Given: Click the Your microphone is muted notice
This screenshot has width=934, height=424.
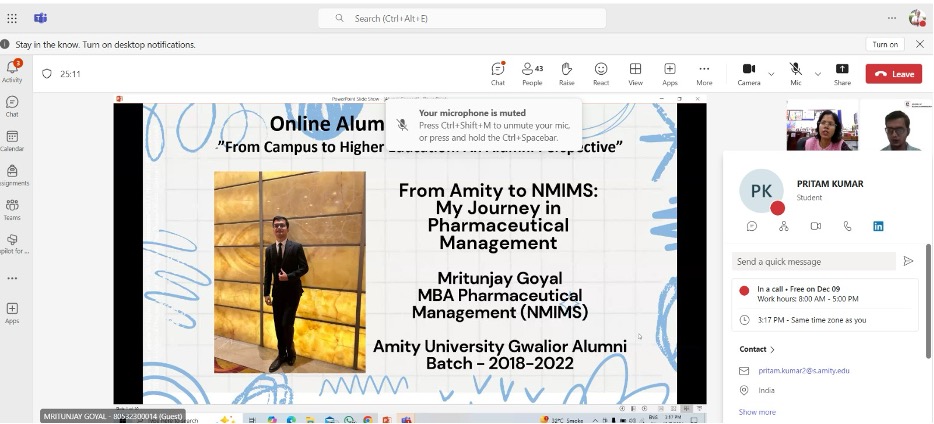Looking at the screenshot, I should click(x=484, y=125).
